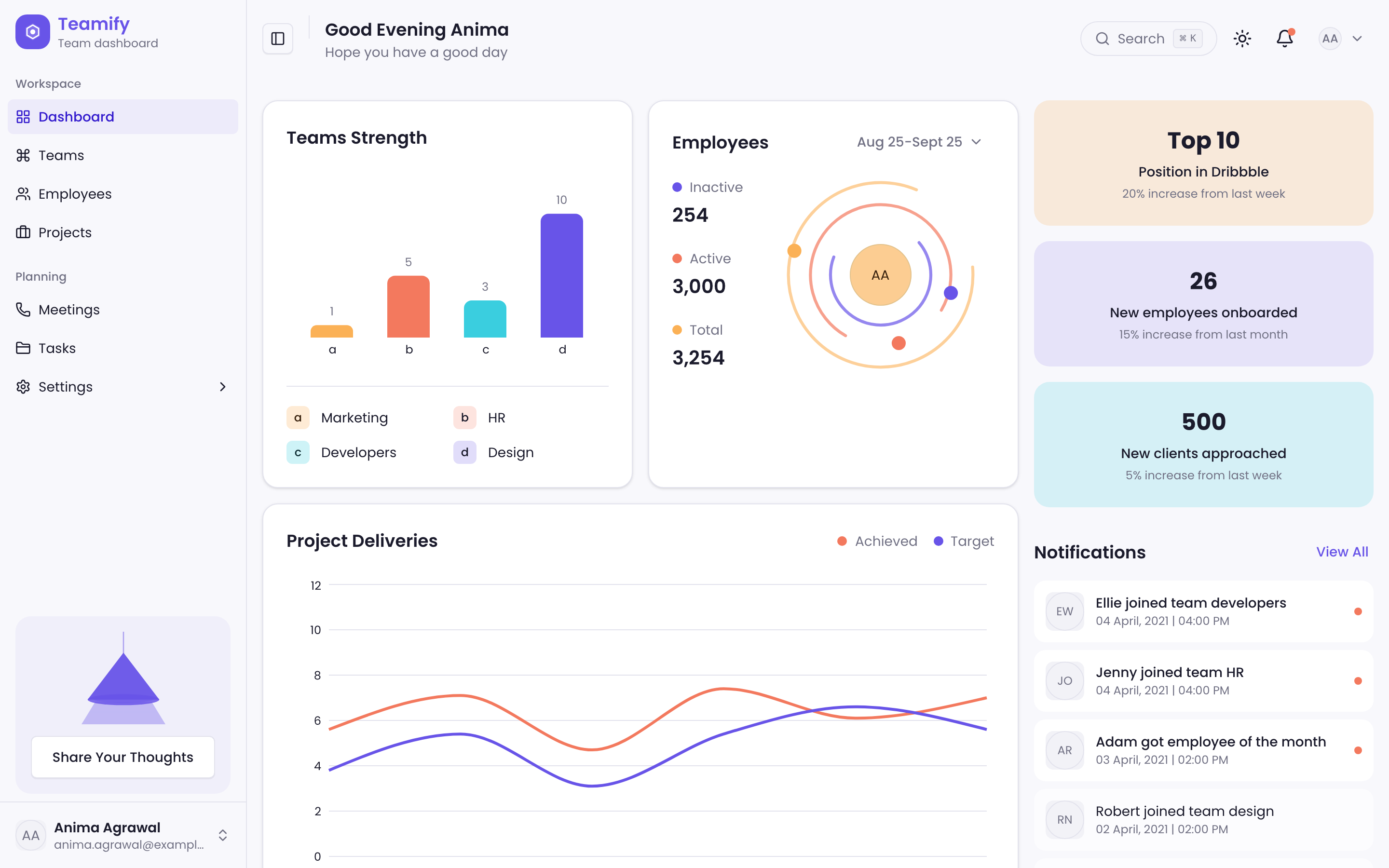Navigate to Projects

click(x=123, y=232)
